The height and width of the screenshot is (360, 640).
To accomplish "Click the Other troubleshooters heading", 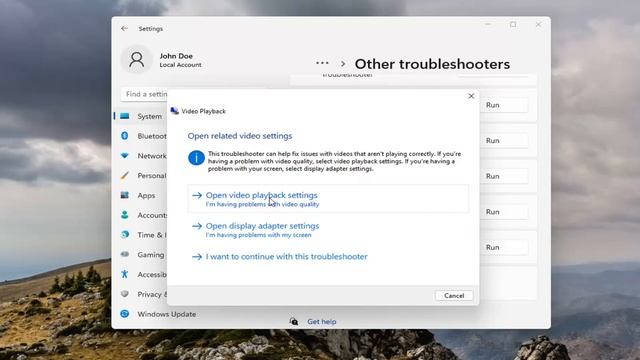I will 432,64.
